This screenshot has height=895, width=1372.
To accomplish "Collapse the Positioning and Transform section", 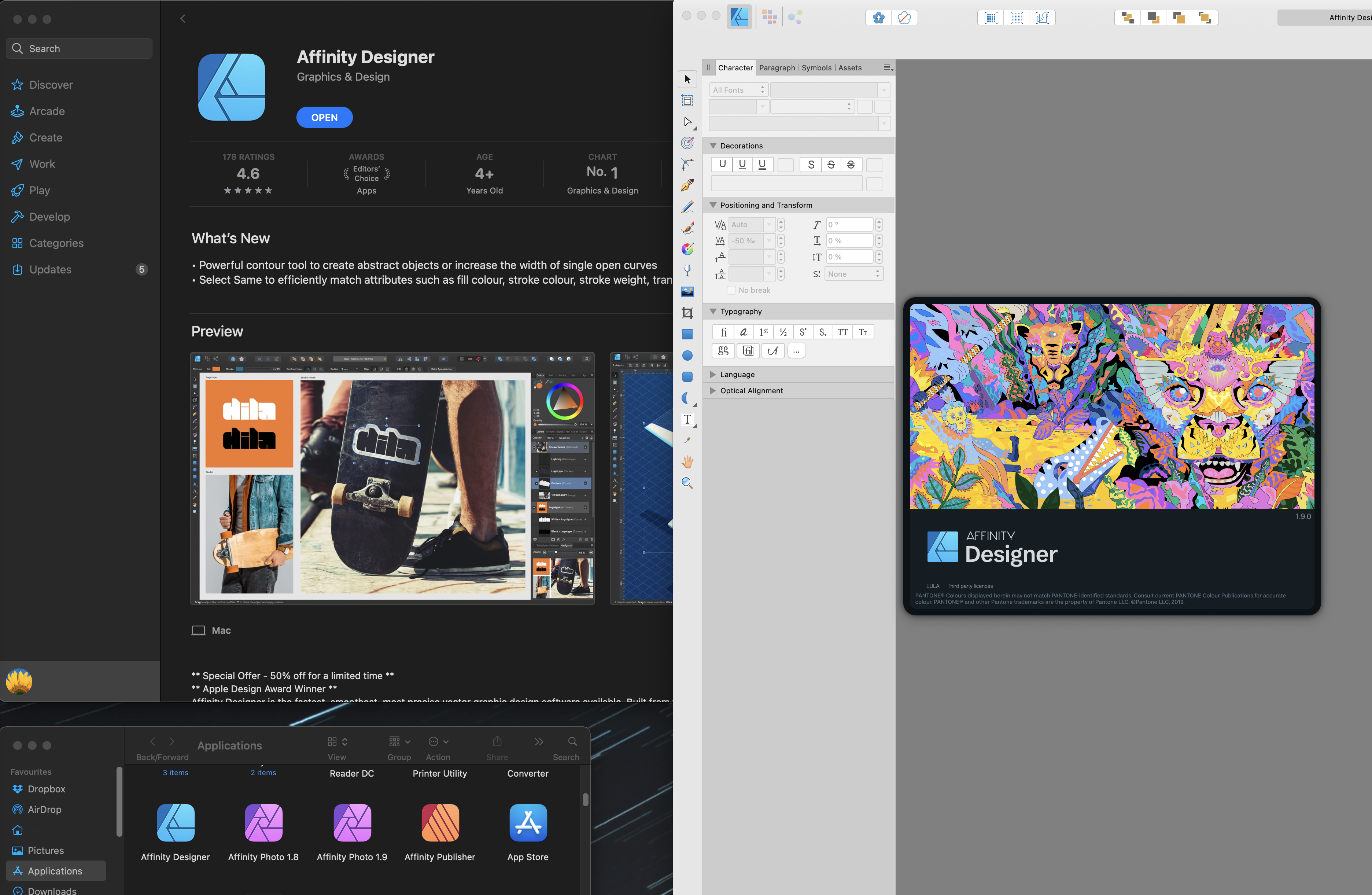I will [x=713, y=205].
